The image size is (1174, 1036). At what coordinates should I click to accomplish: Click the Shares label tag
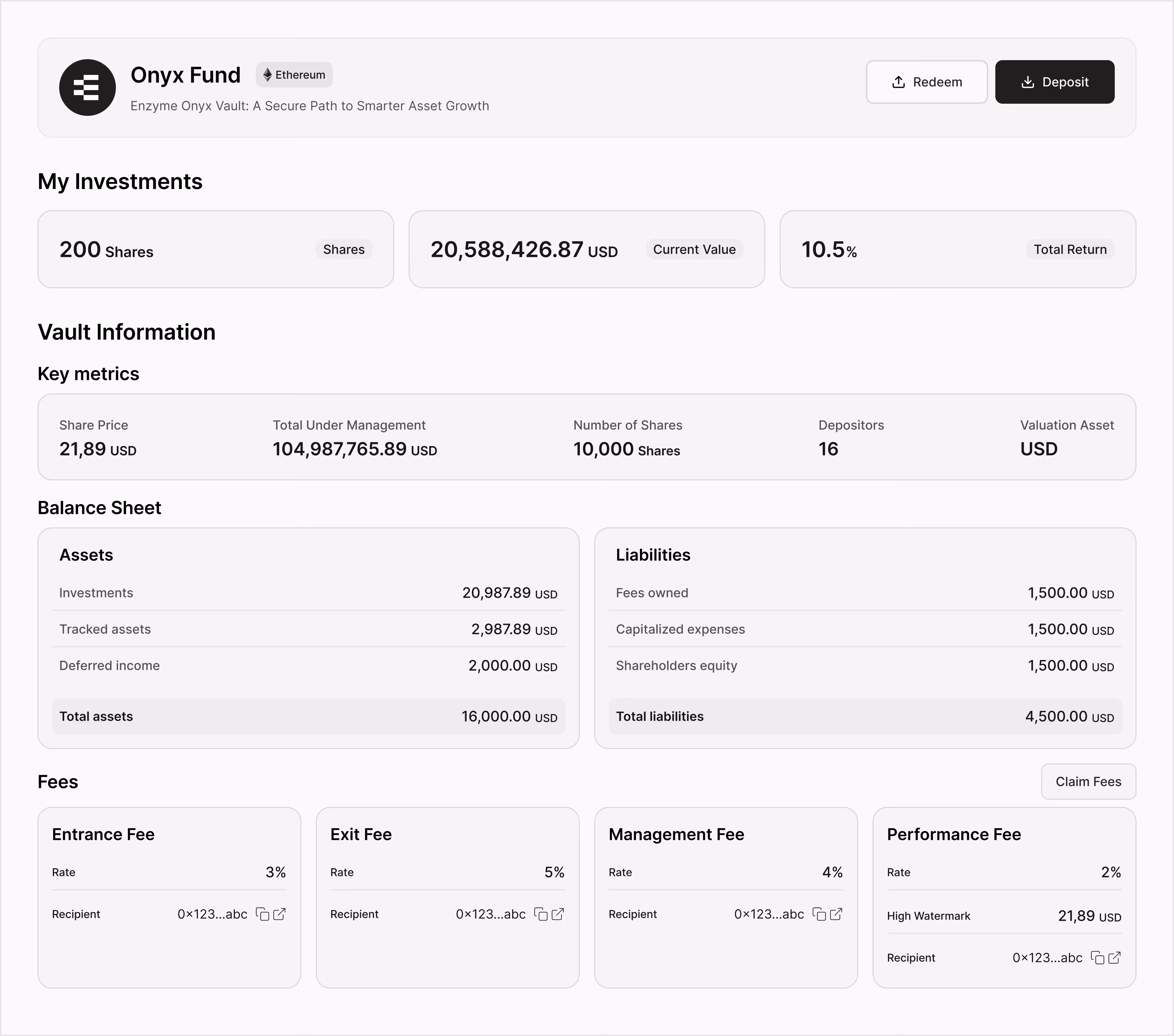343,249
